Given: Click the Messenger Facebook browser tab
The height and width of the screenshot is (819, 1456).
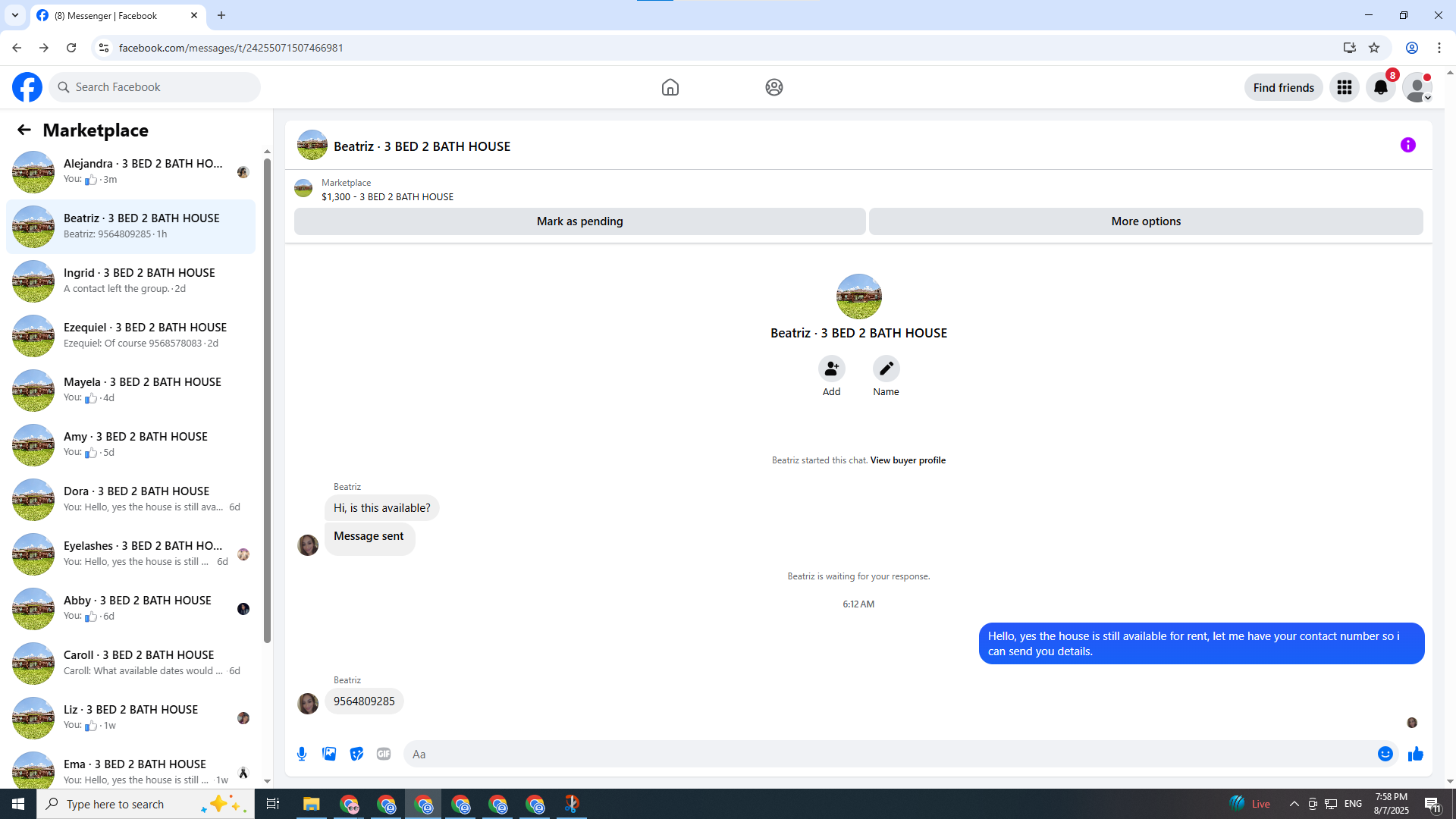Looking at the screenshot, I should [118, 15].
